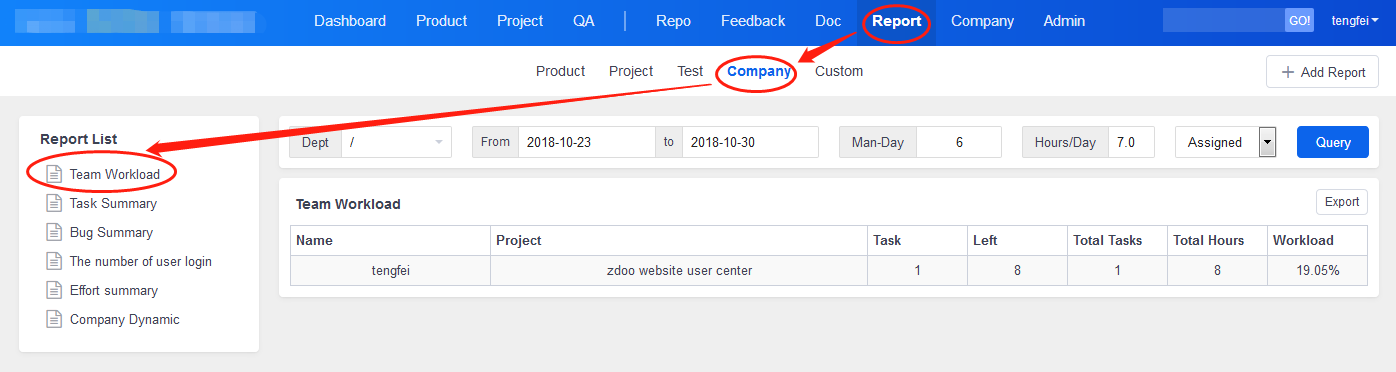Click the document icon beside Company Dynamic
1396x372 pixels.
54,320
